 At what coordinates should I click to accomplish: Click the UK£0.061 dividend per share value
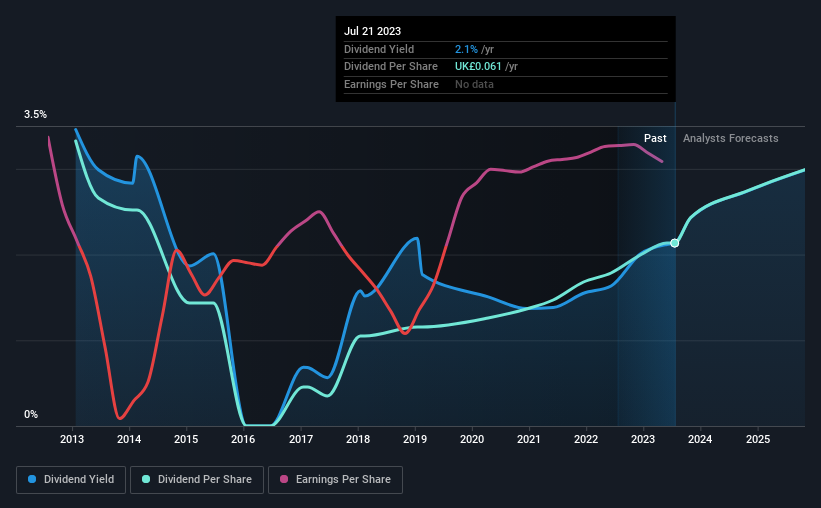478,67
